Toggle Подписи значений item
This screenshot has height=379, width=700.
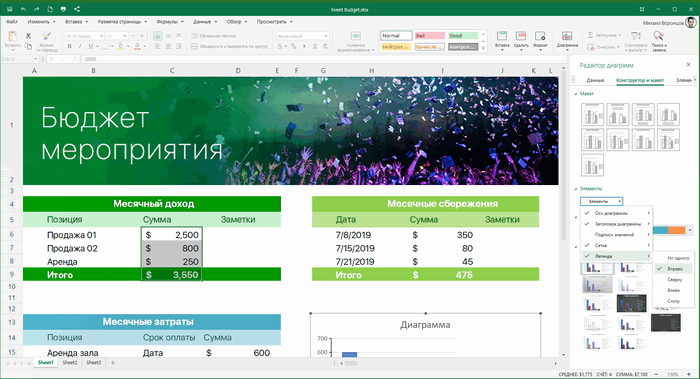click(x=617, y=234)
